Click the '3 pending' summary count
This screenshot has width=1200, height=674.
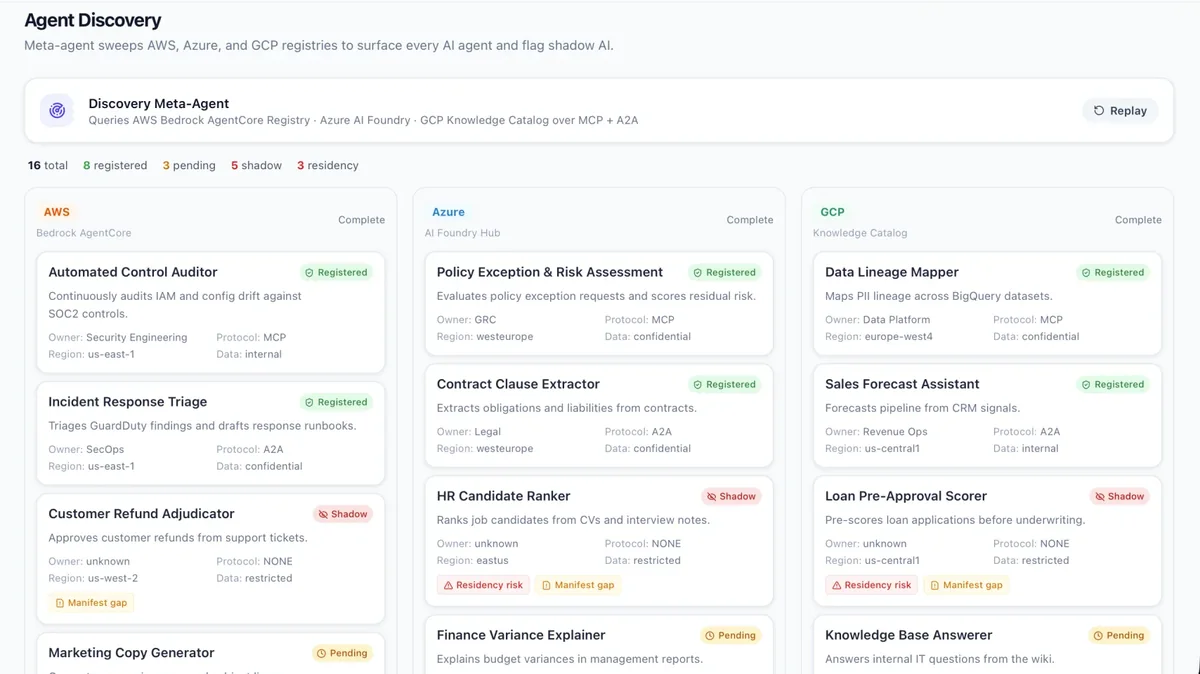(189, 165)
